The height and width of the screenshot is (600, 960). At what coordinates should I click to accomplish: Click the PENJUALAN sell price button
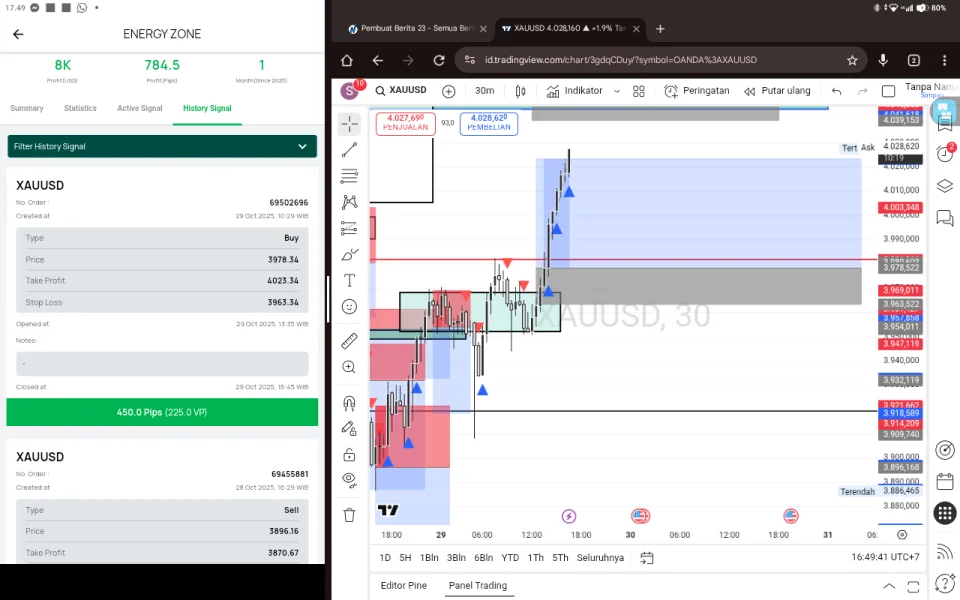[x=405, y=122]
